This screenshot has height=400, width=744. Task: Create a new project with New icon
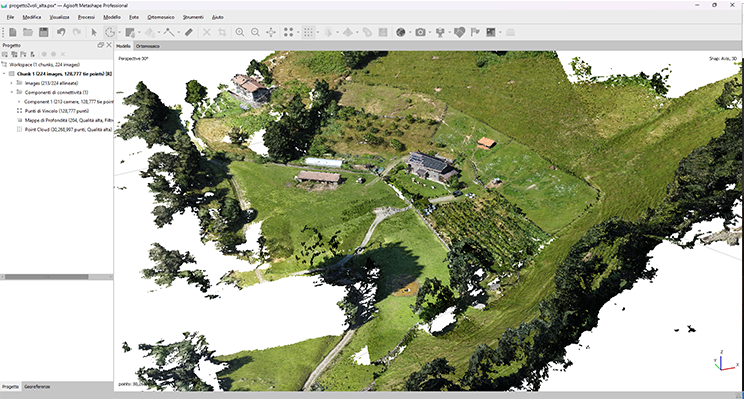click(13, 32)
